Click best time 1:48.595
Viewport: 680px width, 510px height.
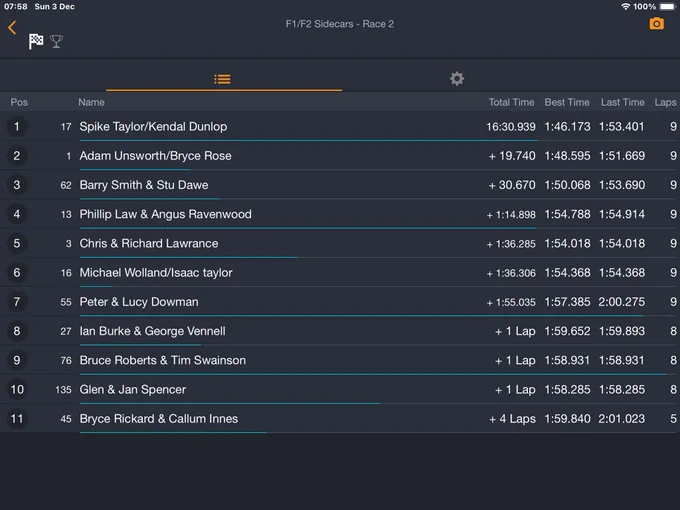pyautogui.click(x=567, y=156)
